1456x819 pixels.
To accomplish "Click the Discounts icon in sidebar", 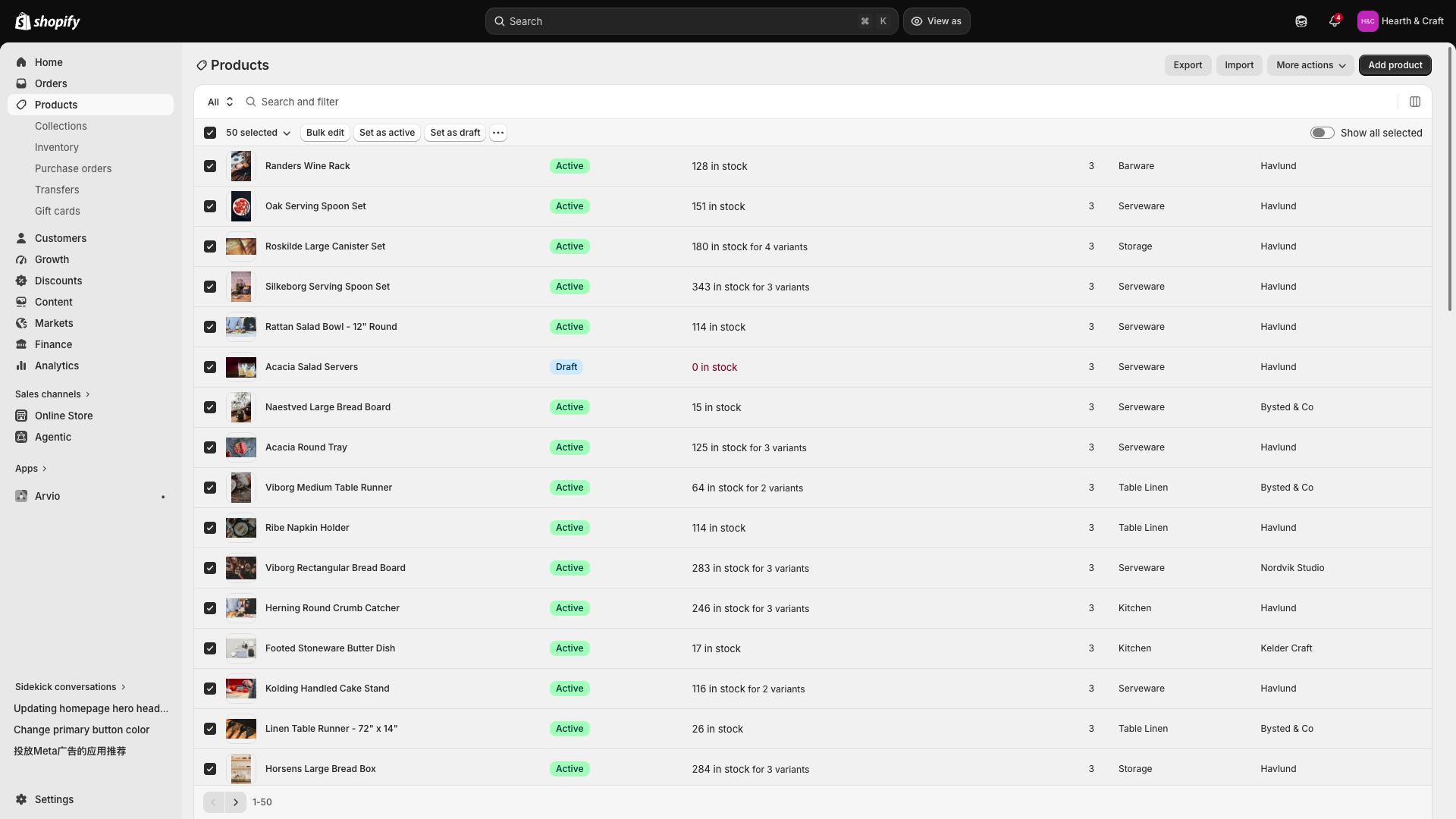I will (x=21, y=281).
